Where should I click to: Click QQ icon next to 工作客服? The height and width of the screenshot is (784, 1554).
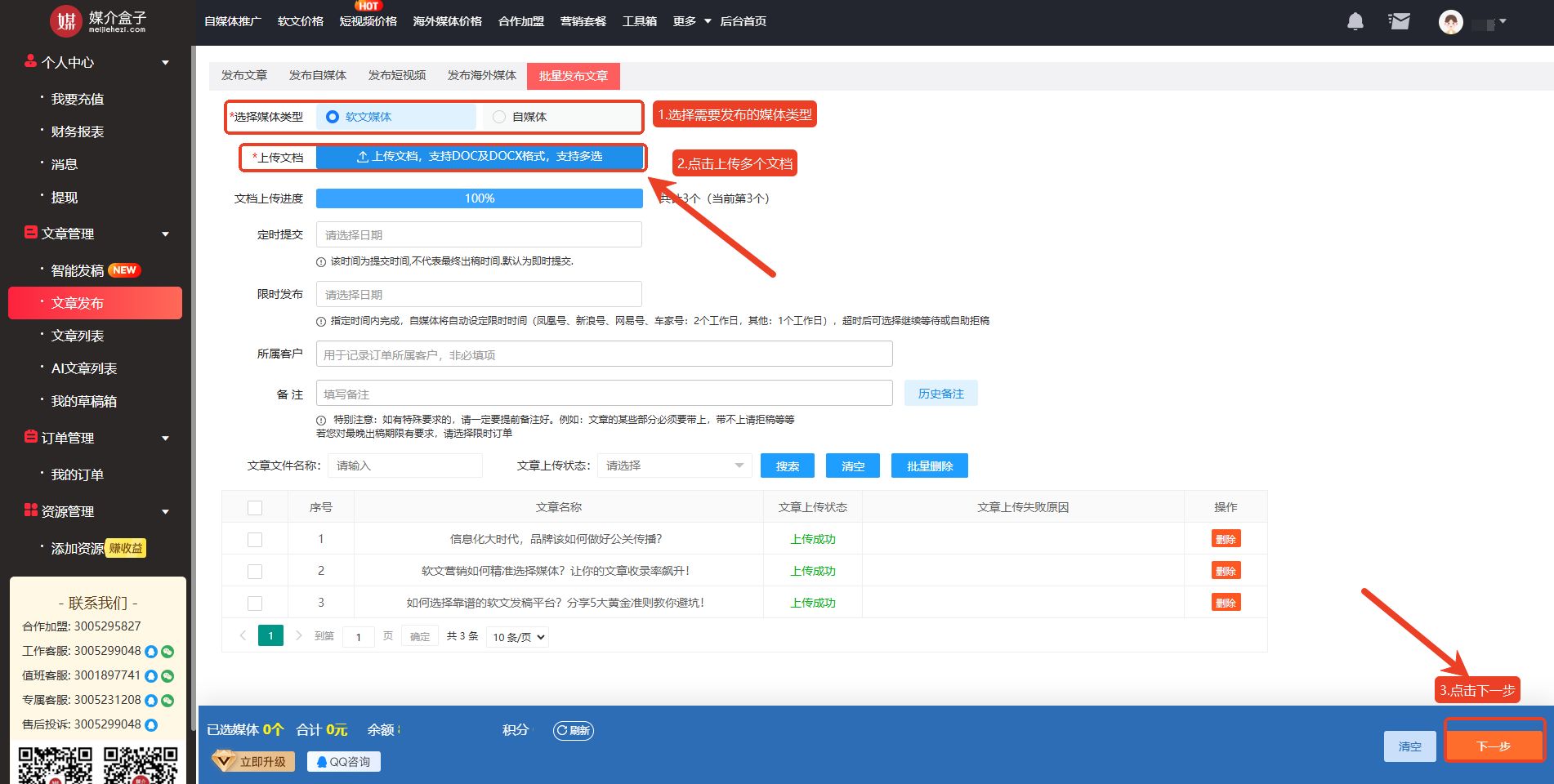151,652
